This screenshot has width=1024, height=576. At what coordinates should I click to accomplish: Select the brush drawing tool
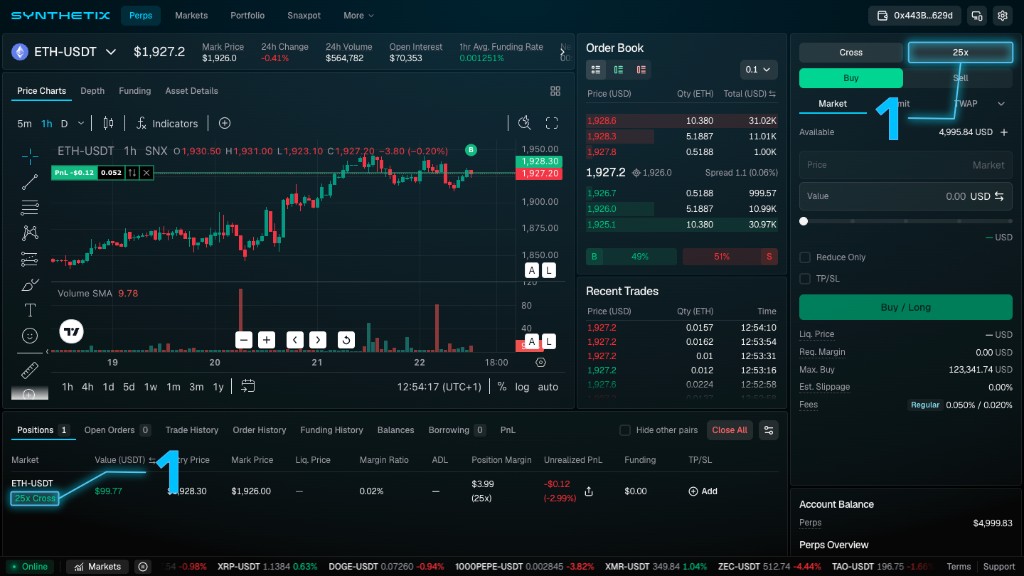[x=29, y=285]
